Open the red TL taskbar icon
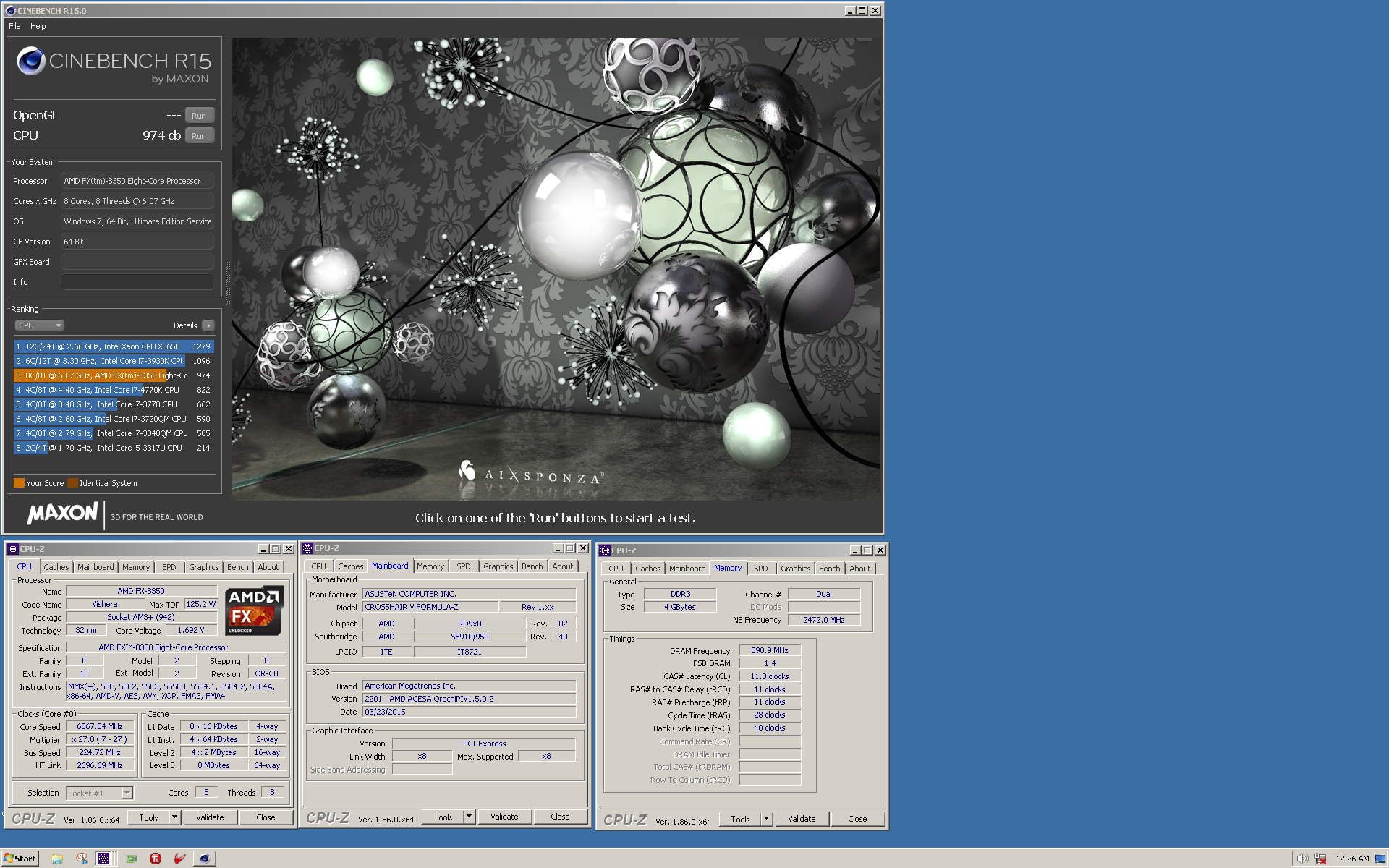The width and height of the screenshot is (1389, 868). [156, 859]
